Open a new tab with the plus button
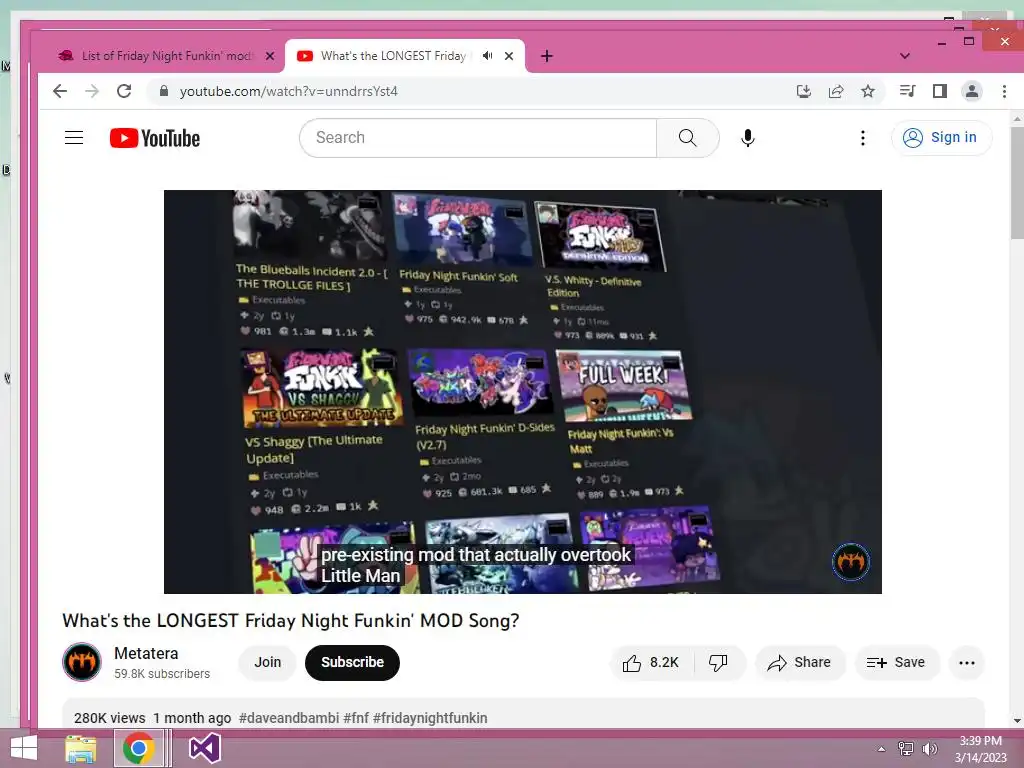The height and width of the screenshot is (768, 1024). pos(547,56)
